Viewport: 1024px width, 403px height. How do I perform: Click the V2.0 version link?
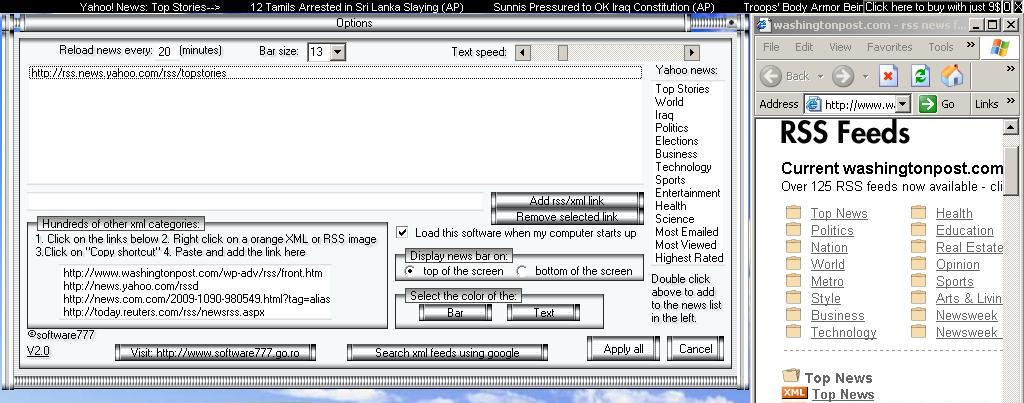(38, 351)
